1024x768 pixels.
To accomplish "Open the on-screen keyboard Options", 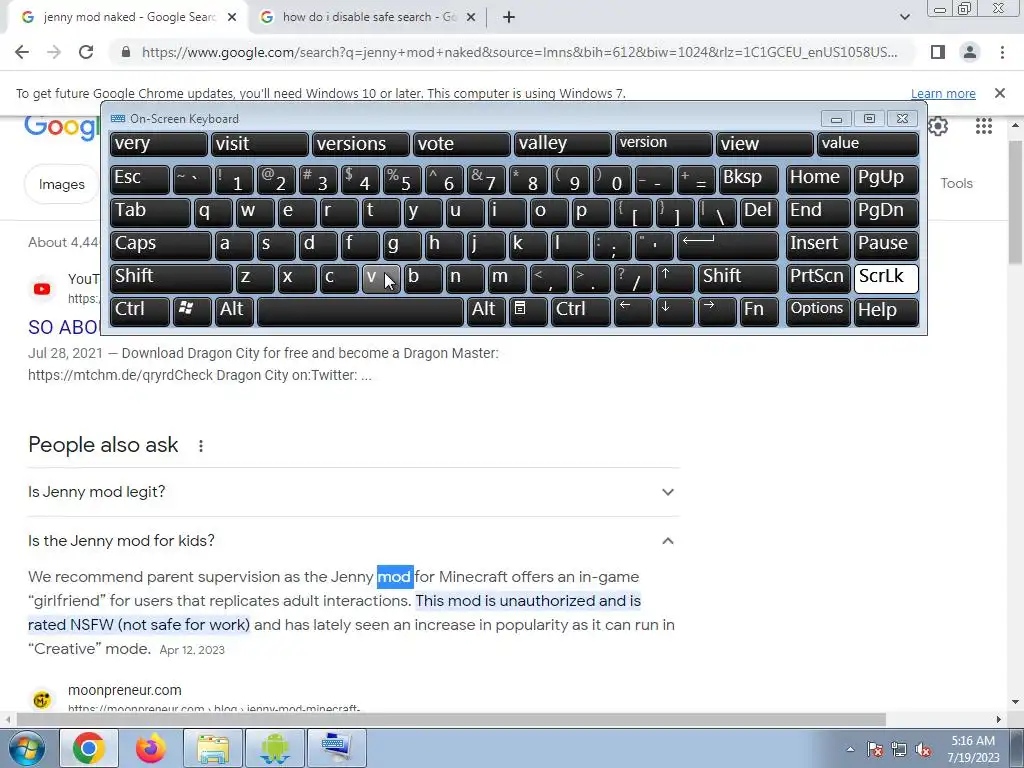I will (818, 312).
